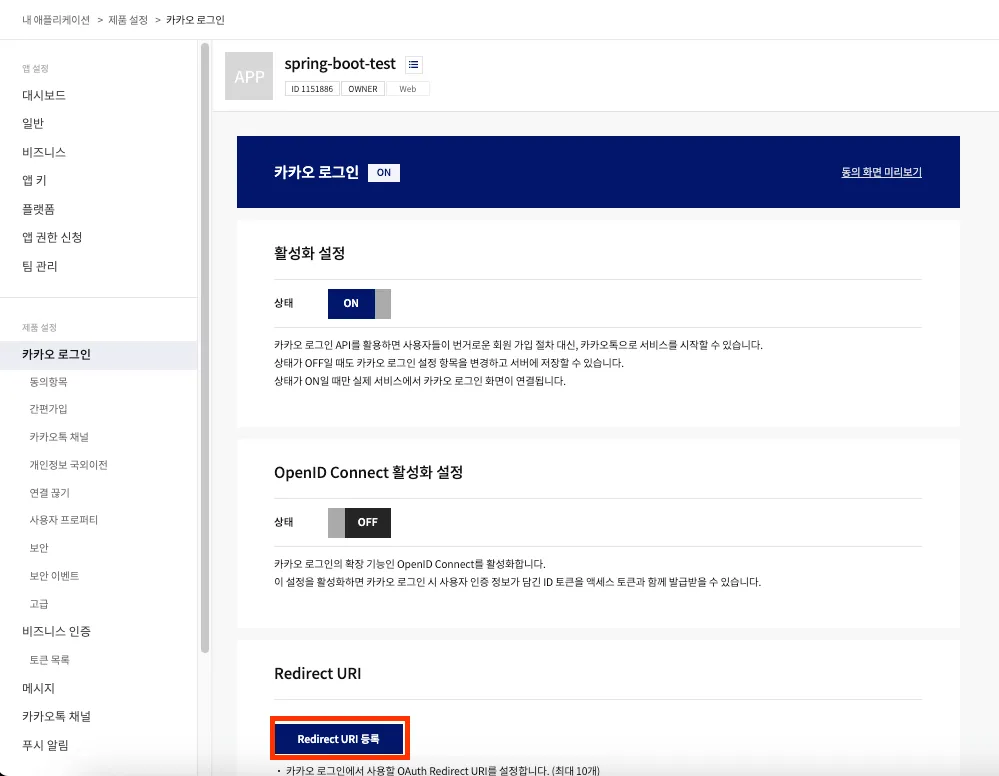The width and height of the screenshot is (999, 776).
Task: Open 일반 in the sidebar
Action: click(x=33, y=124)
